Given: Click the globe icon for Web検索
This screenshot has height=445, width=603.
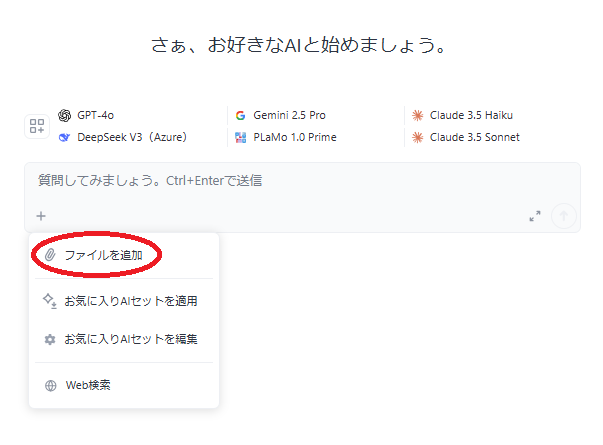Looking at the screenshot, I should (x=50, y=385).
